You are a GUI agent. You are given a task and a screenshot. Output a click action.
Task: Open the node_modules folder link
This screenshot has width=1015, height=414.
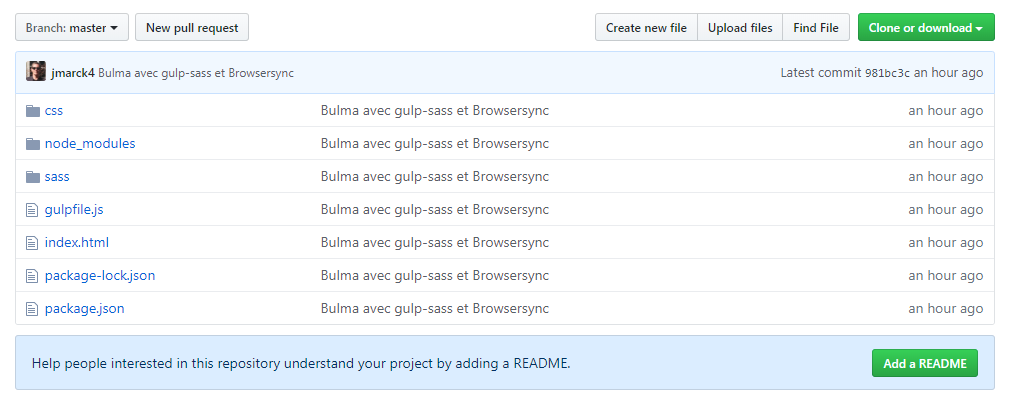90,144
